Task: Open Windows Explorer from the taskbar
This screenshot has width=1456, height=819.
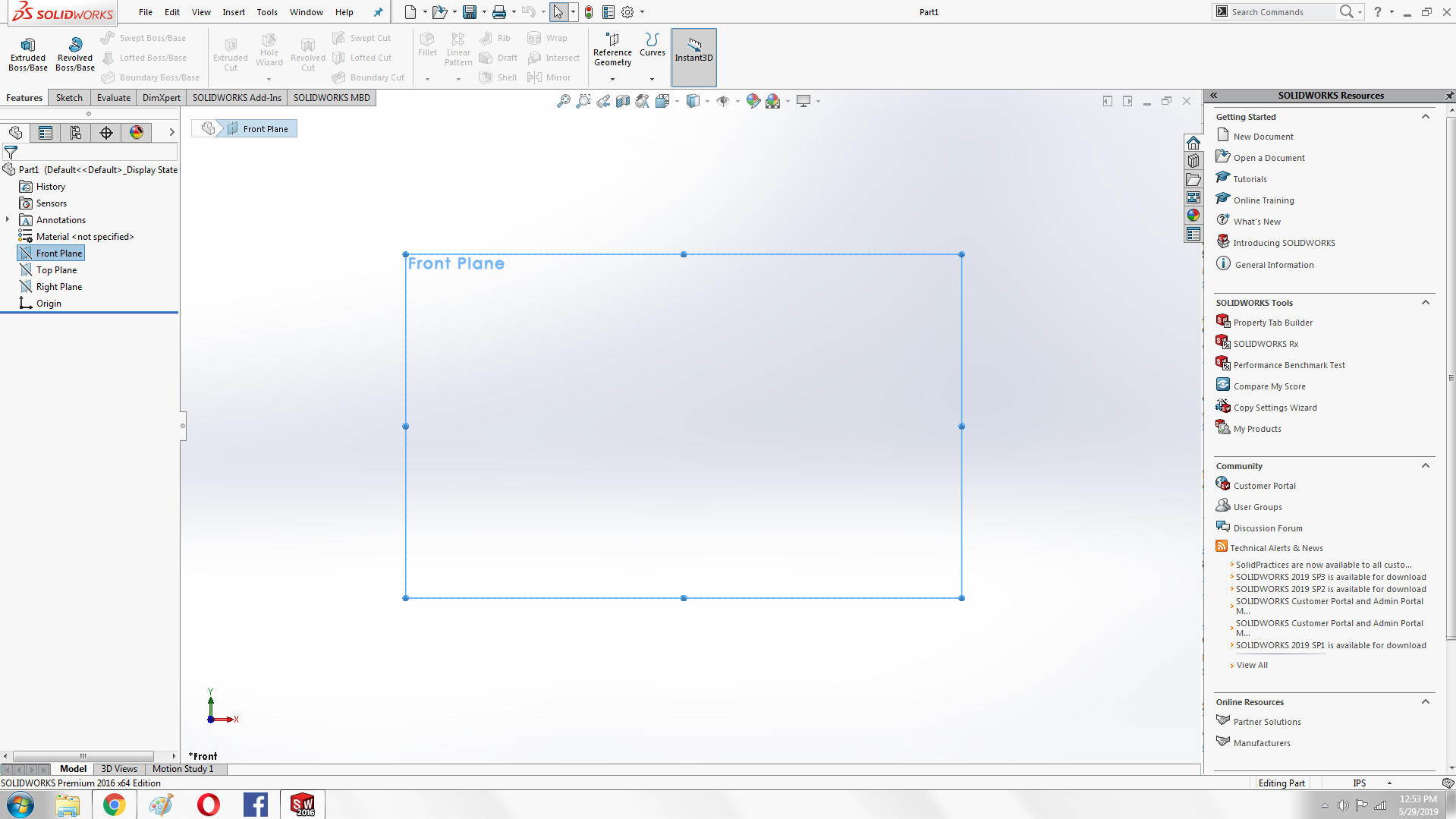Action: (68, 805)
